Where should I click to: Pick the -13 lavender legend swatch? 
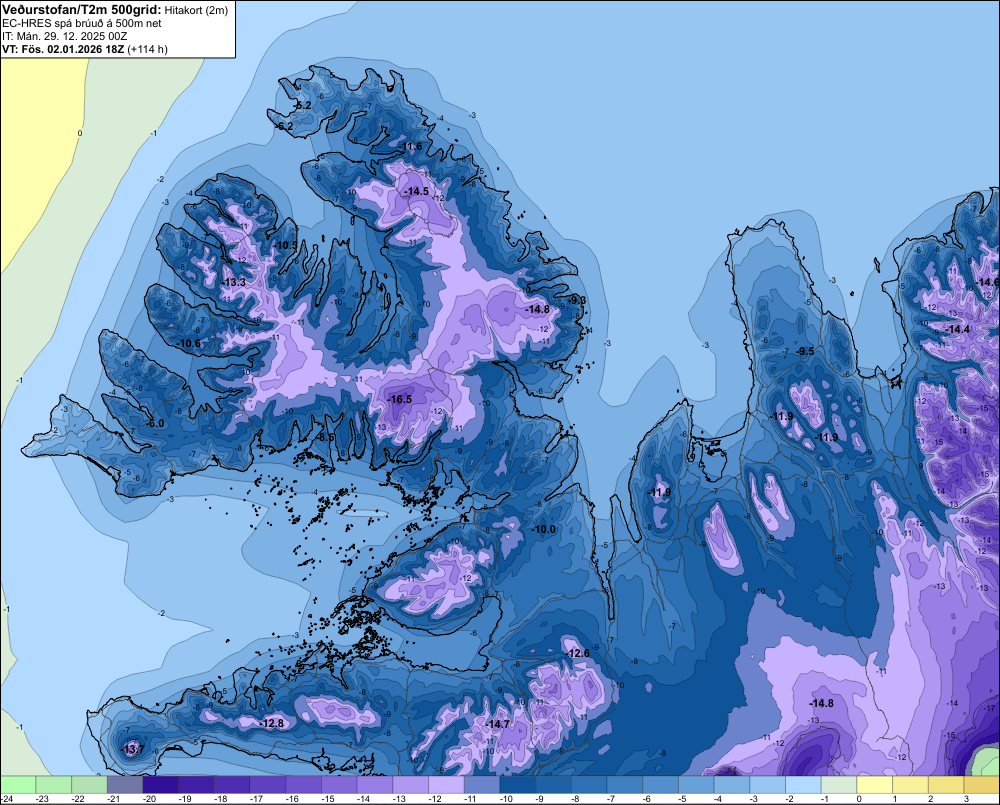(x=411, y=784)
